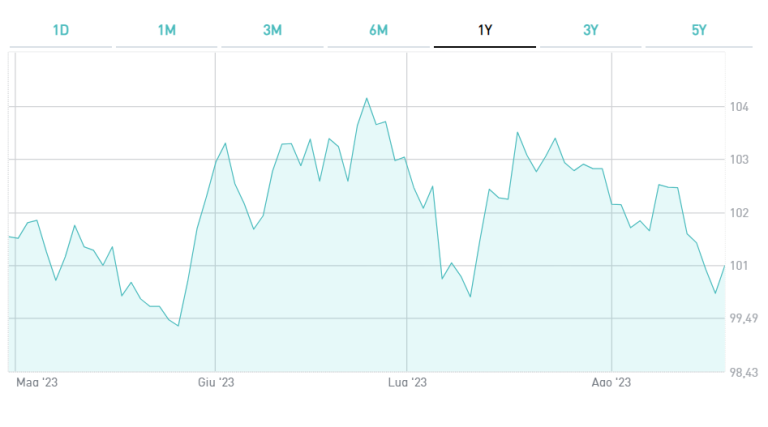Click the highest peak of the chart line
This screenshot has width=768, height=427.
coord(367,98)
